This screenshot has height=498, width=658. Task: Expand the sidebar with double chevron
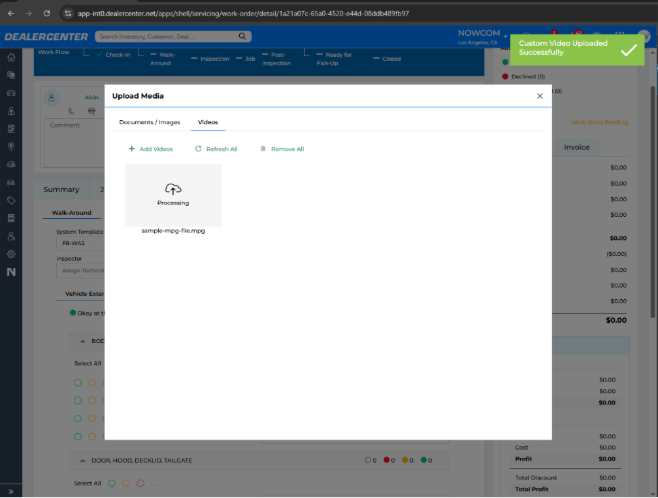click(11, 491)
